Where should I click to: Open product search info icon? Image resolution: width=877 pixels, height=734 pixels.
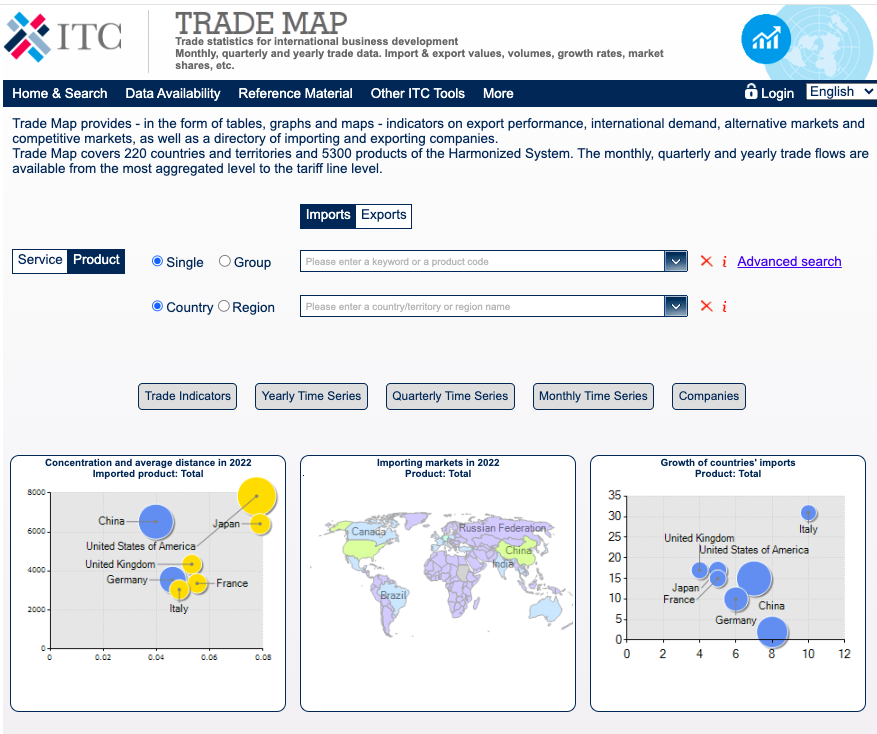(x=724, y=261)
